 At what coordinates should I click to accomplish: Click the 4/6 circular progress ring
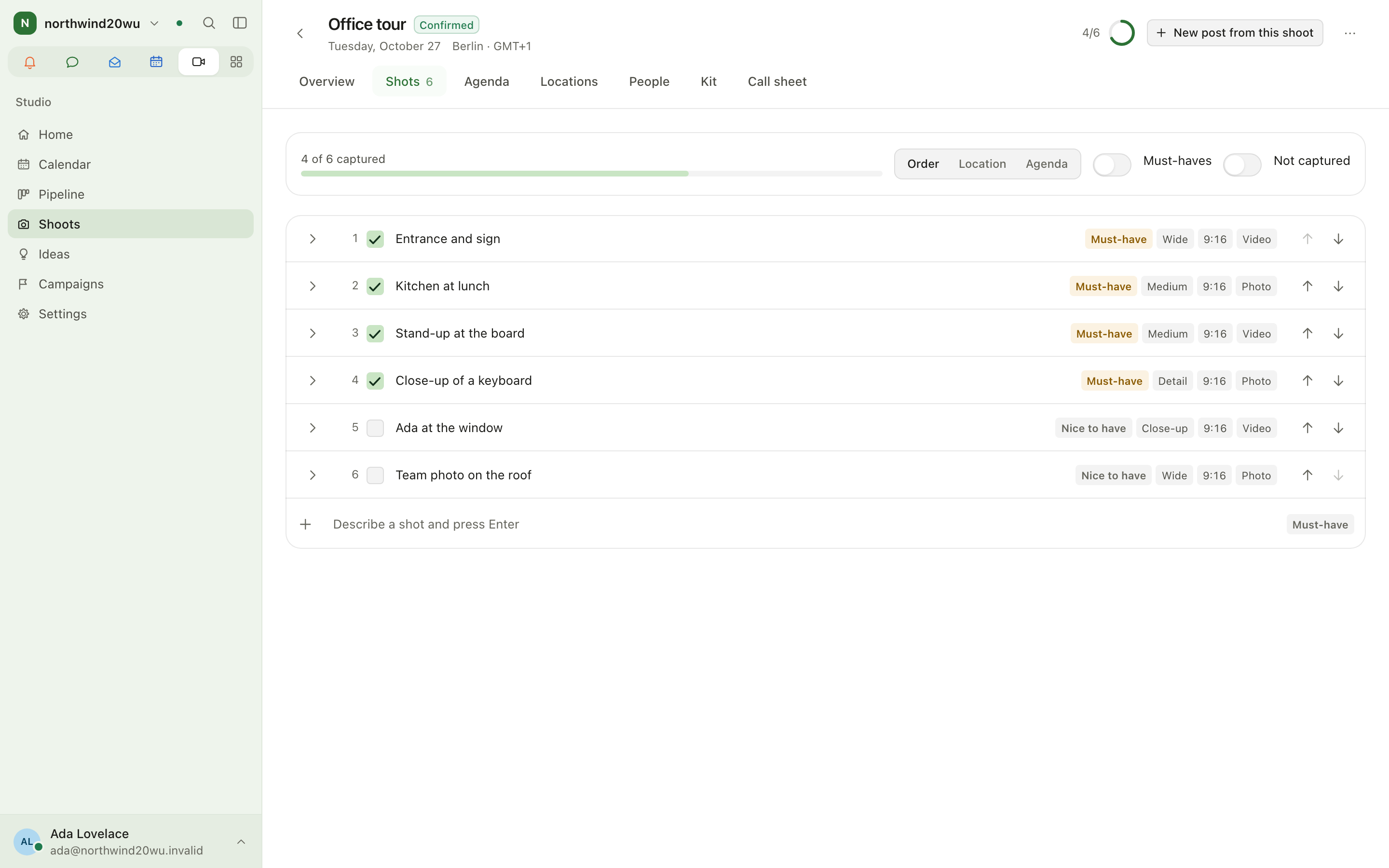1121,33
